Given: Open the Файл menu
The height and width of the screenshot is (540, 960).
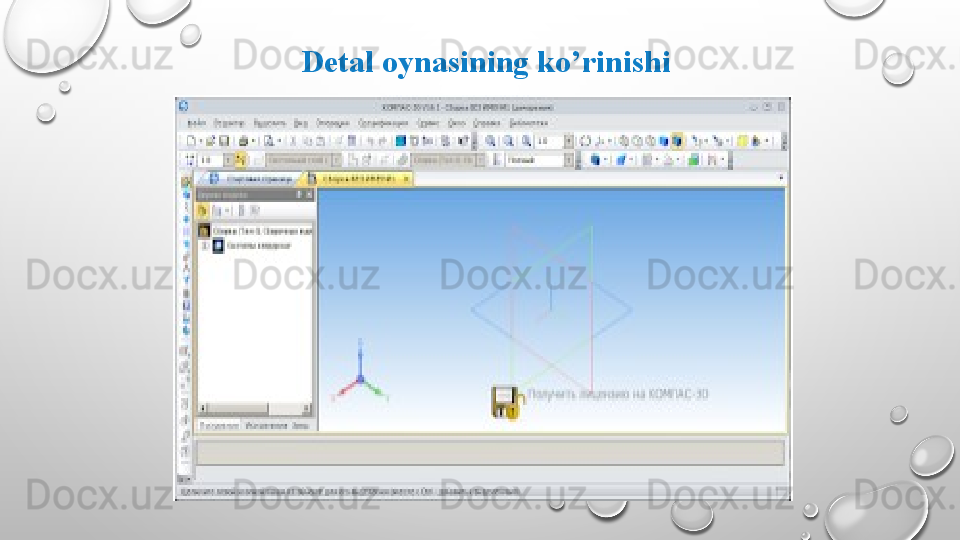Looking at the screenshot, I should pos(196,122).
